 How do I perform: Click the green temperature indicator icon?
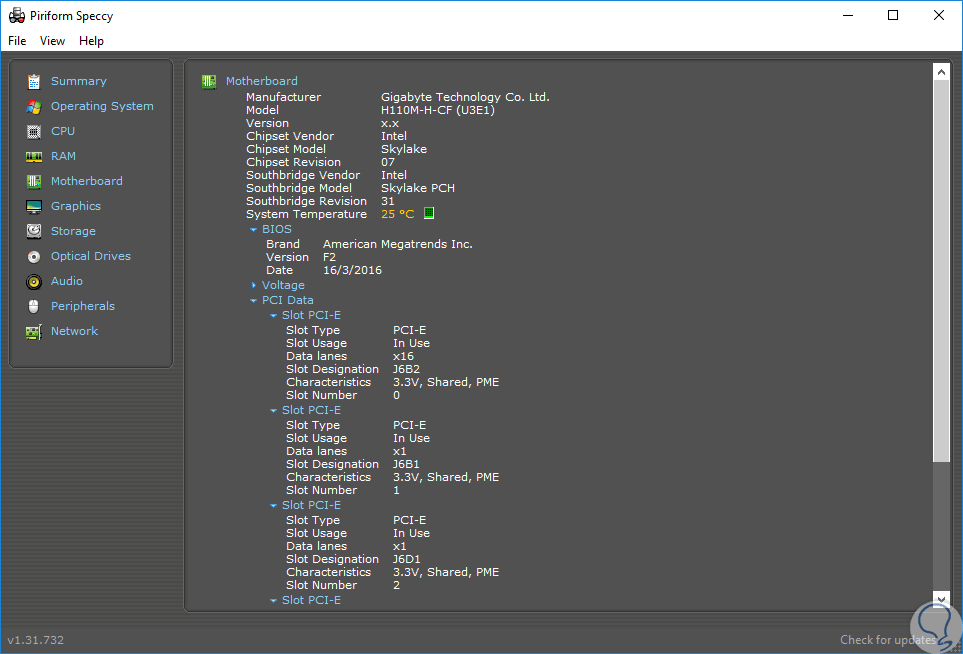coord(429,213)
